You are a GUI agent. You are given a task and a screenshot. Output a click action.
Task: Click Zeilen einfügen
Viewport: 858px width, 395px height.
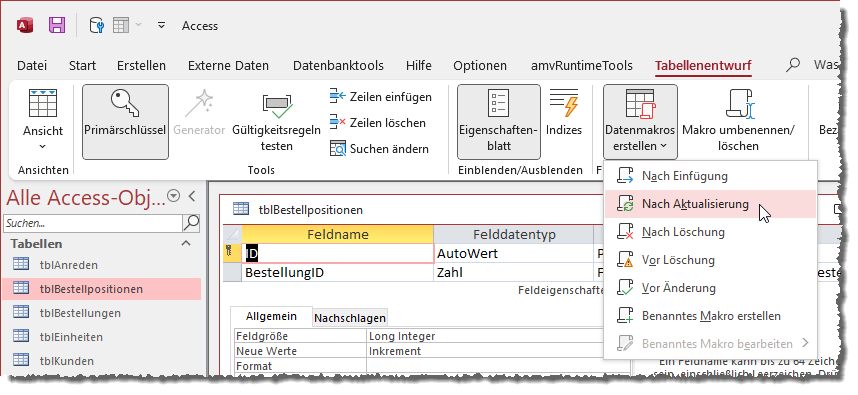tap(381, 97)
